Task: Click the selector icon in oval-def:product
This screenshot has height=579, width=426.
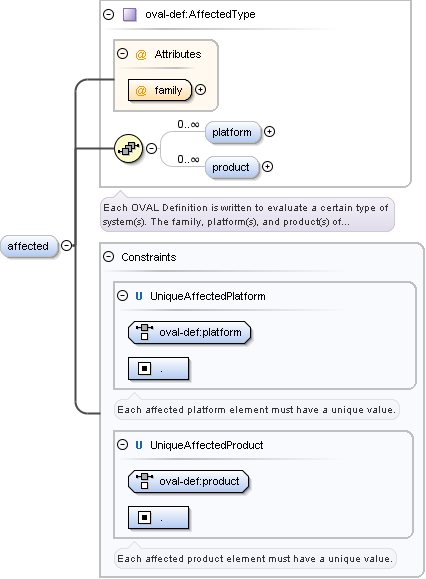Action: coord(144,480)
